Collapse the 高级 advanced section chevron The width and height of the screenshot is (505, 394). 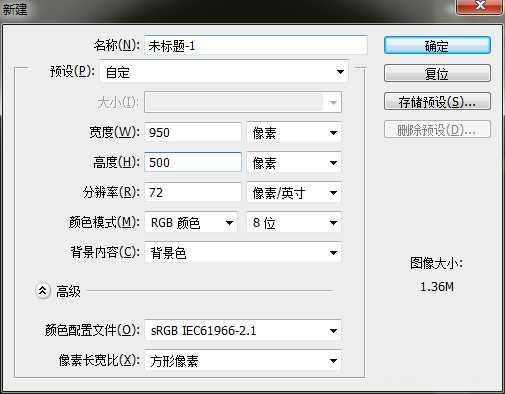pos(43,291)
